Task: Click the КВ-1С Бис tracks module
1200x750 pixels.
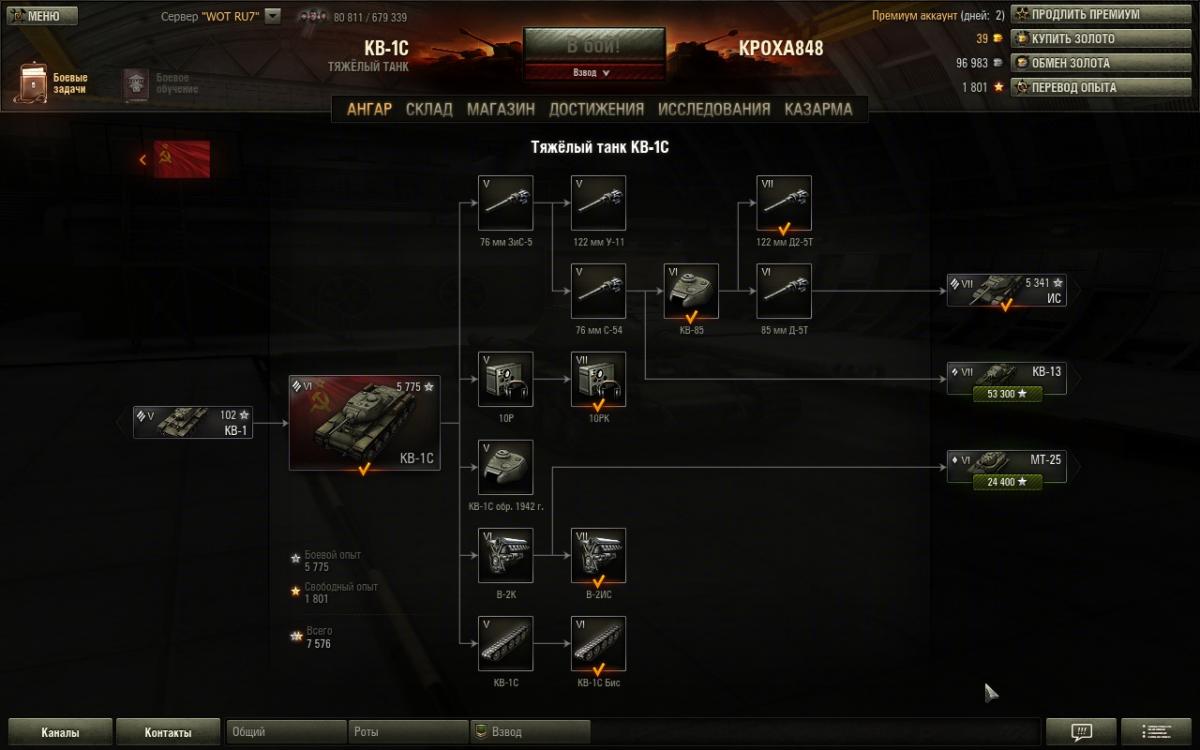Action: [598, 643]
